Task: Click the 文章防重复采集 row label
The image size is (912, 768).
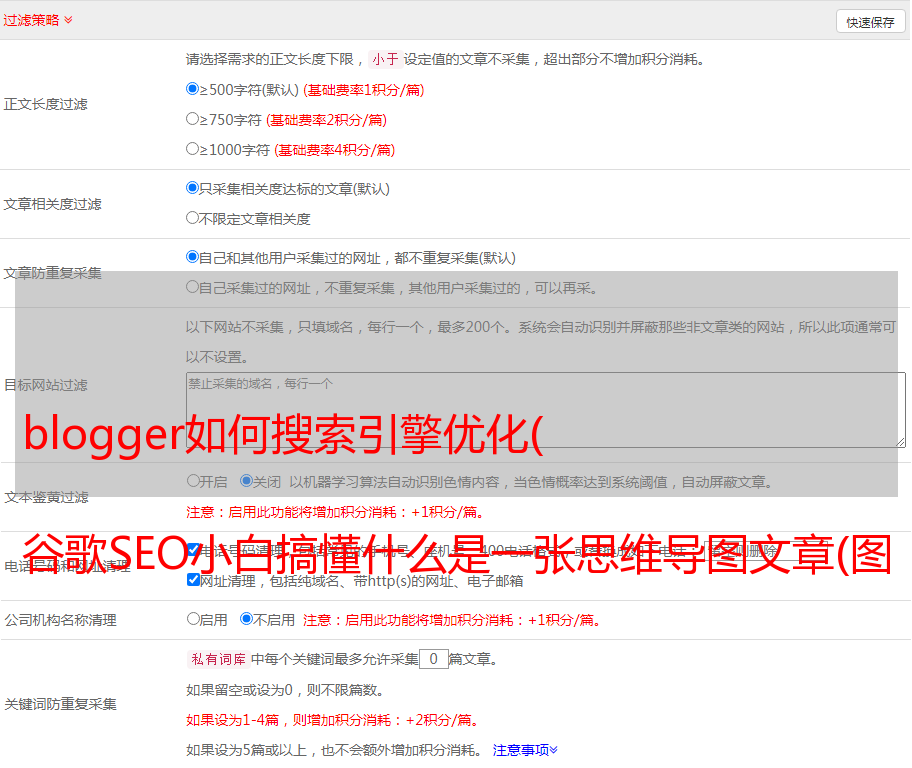Action: (52, 273)
